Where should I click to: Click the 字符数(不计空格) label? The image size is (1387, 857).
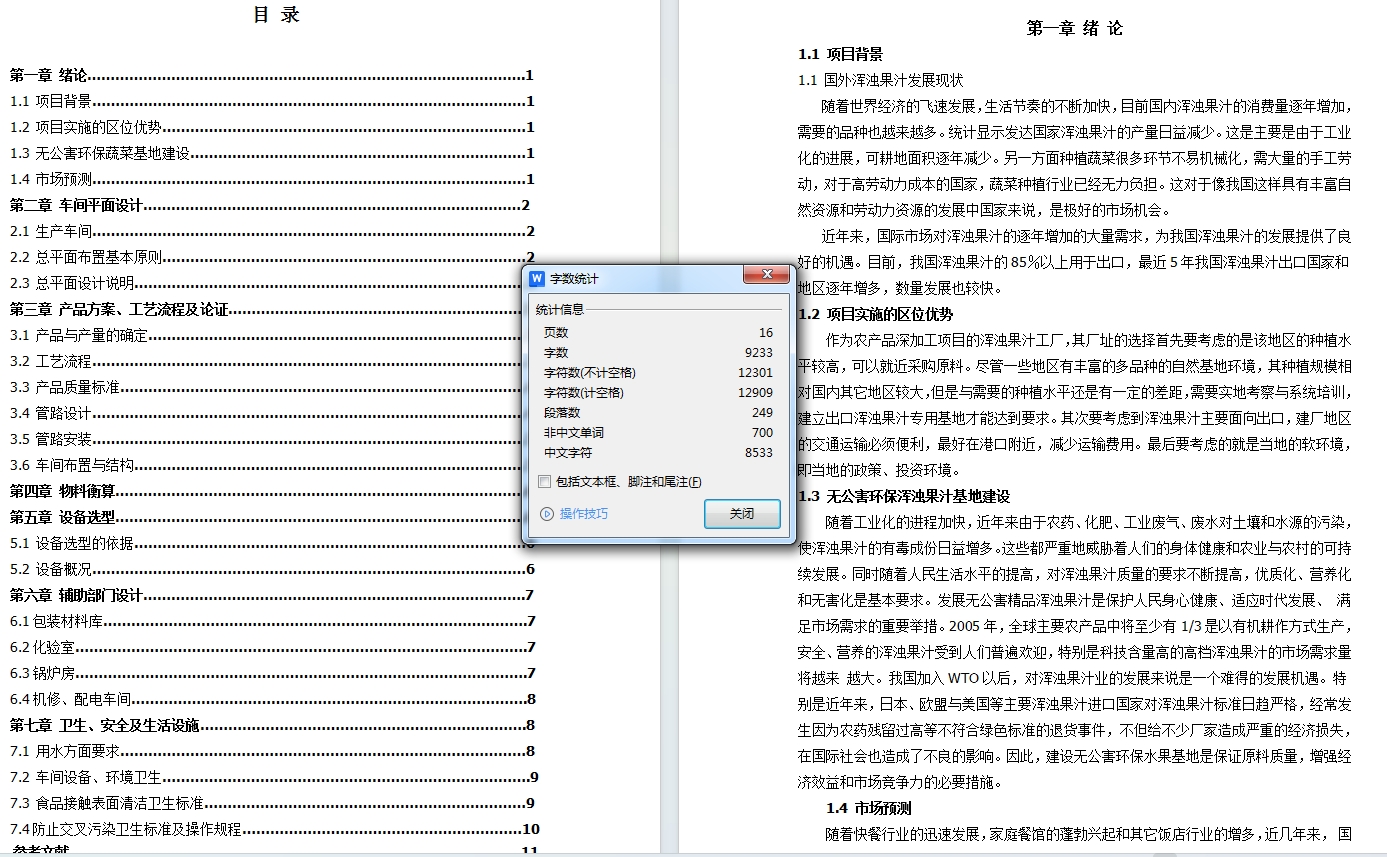(x=589, y=373)
